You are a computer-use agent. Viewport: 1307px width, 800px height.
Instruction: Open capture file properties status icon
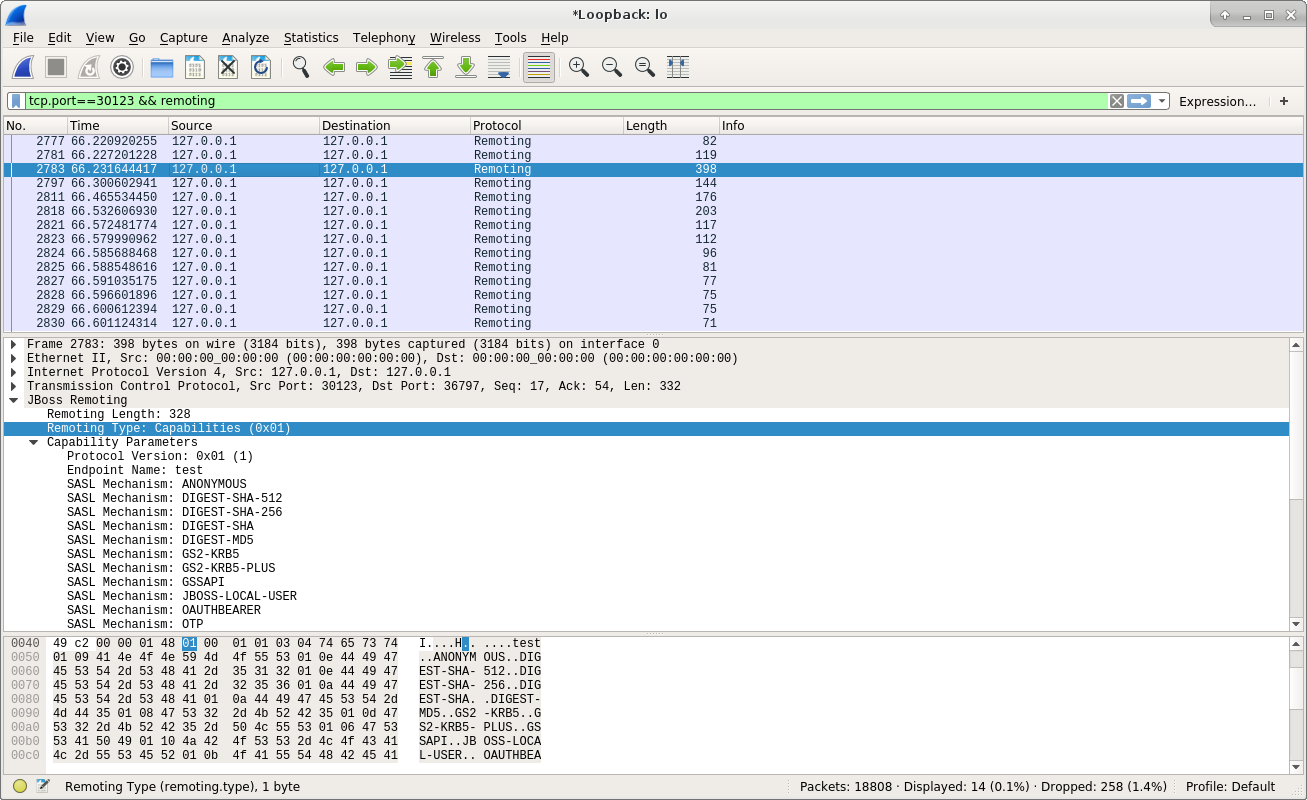[x=43, y=786]
